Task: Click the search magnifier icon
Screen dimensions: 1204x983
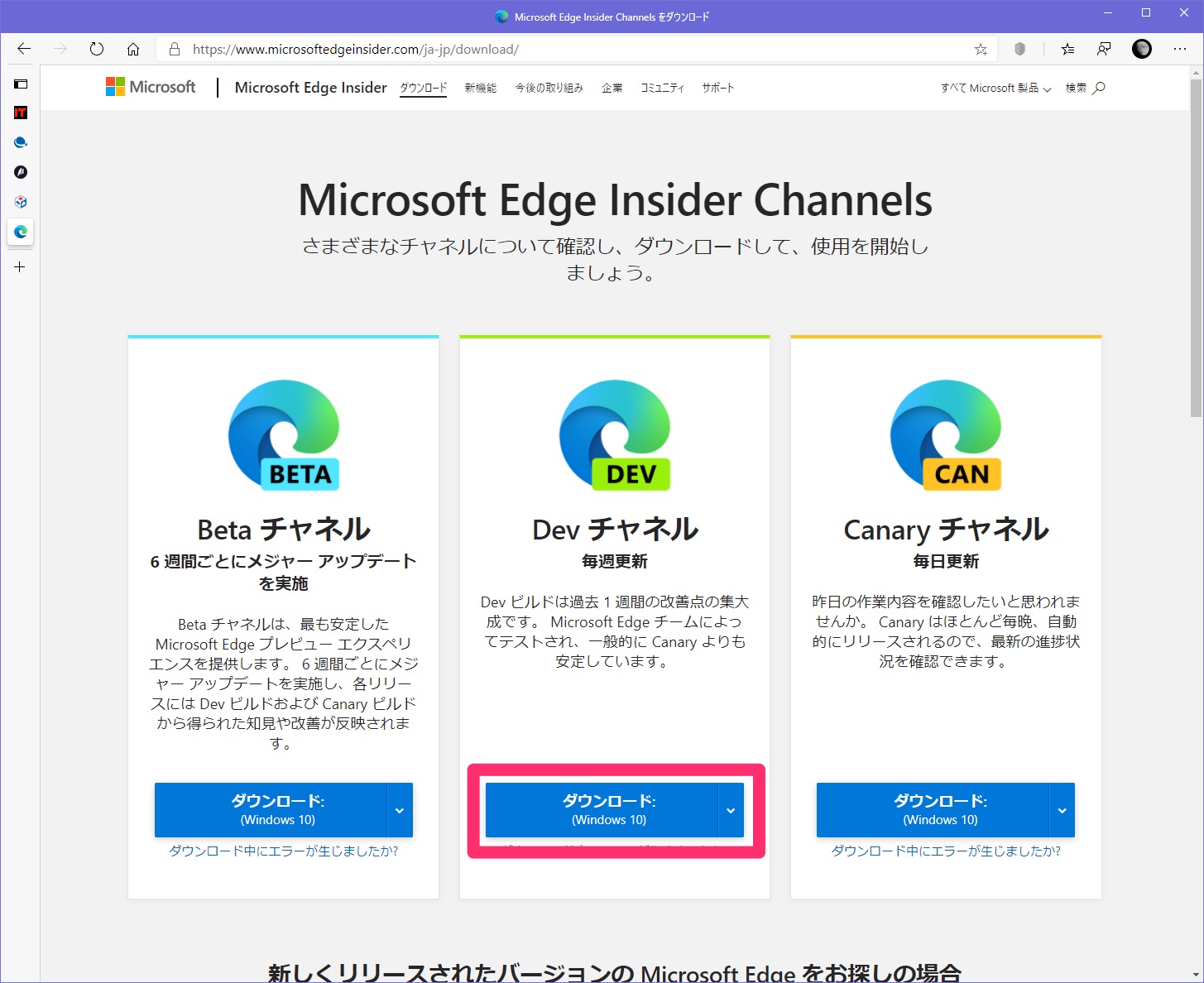Action: tap(1099, 88)
